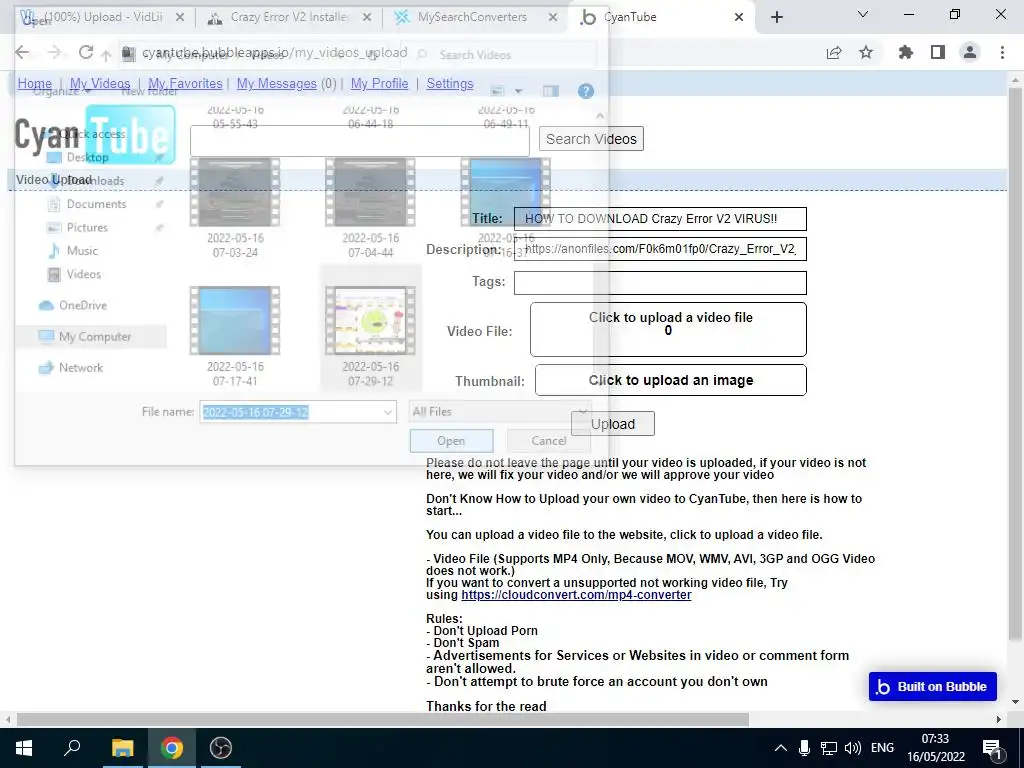The height and width of the screenshot is (768, 1024).
Task: Focus the Title input field
Action: (660, 219)
